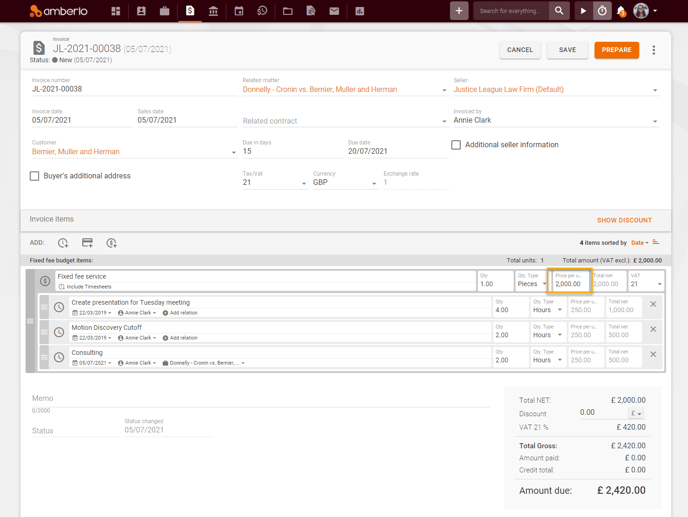
Task: Check Additional seller information checkbox
Action: click(x=456, y=145)
